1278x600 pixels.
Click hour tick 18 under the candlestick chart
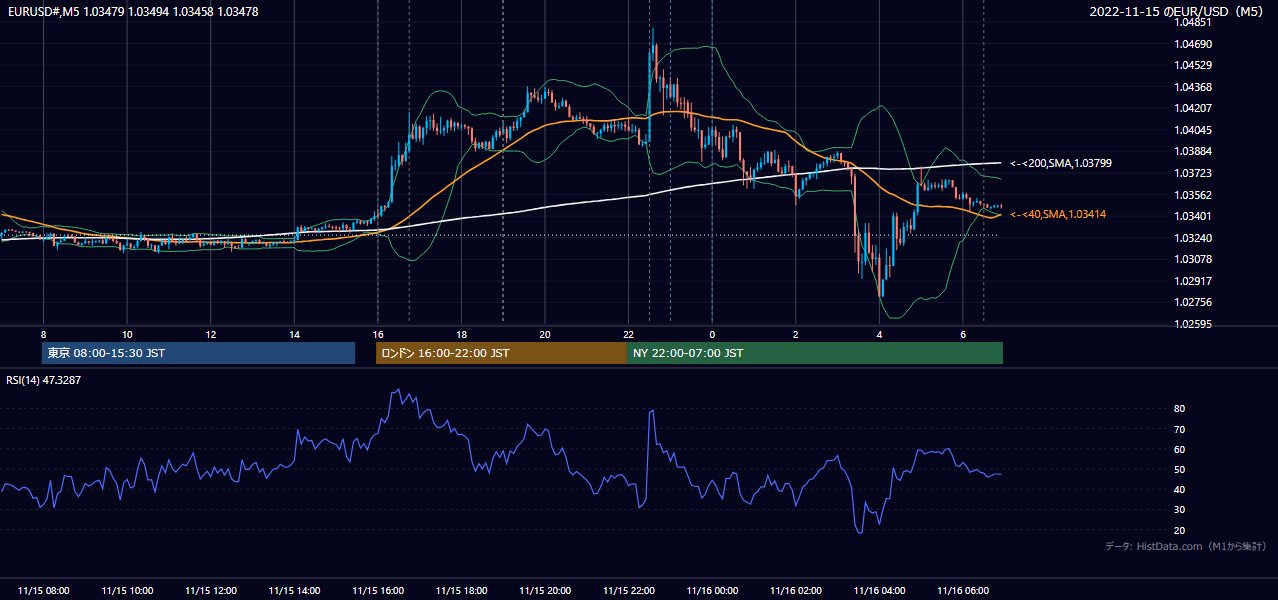click(x=462, y=334)
